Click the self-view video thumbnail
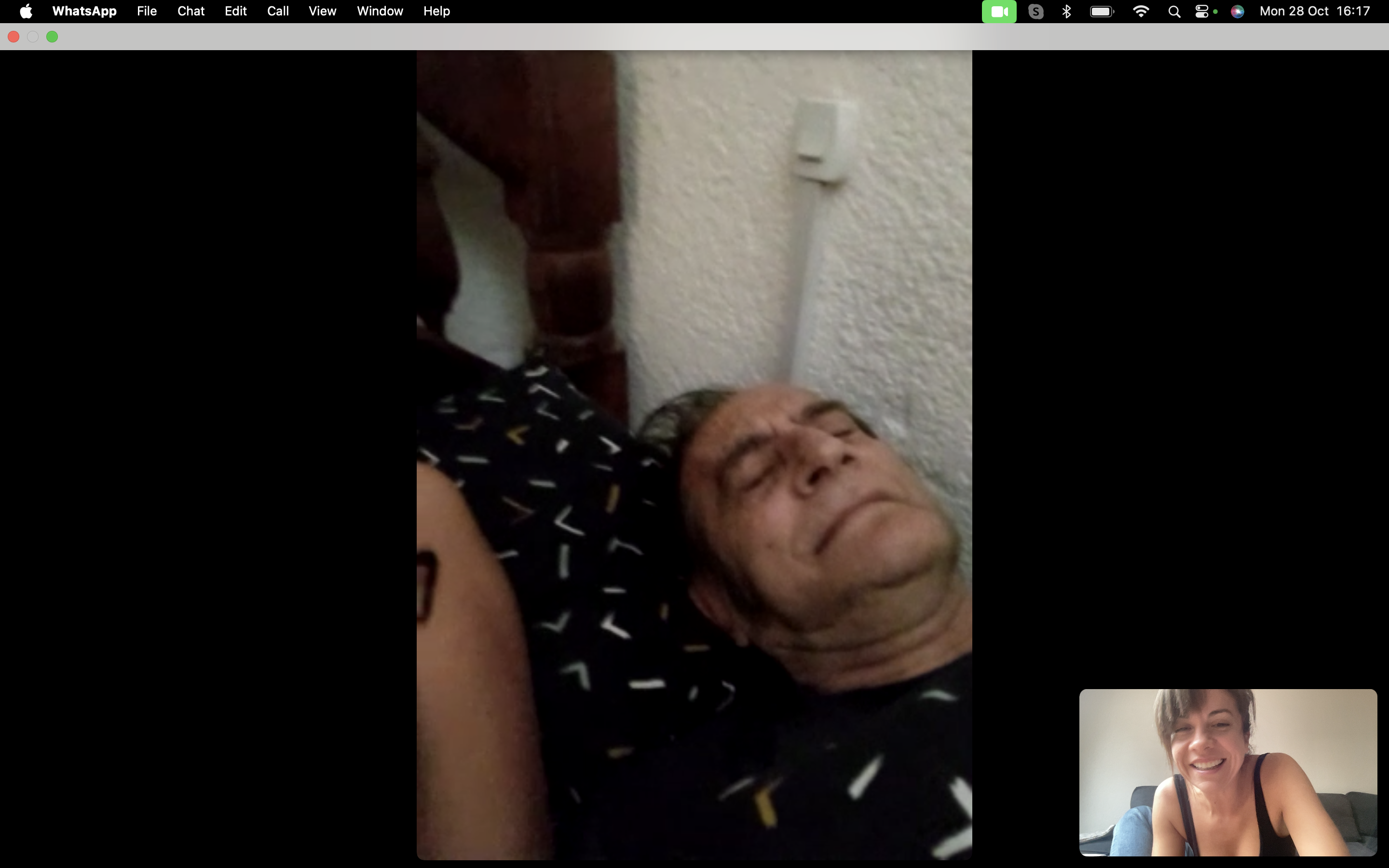1389x868 pixels. (1228, 772)
